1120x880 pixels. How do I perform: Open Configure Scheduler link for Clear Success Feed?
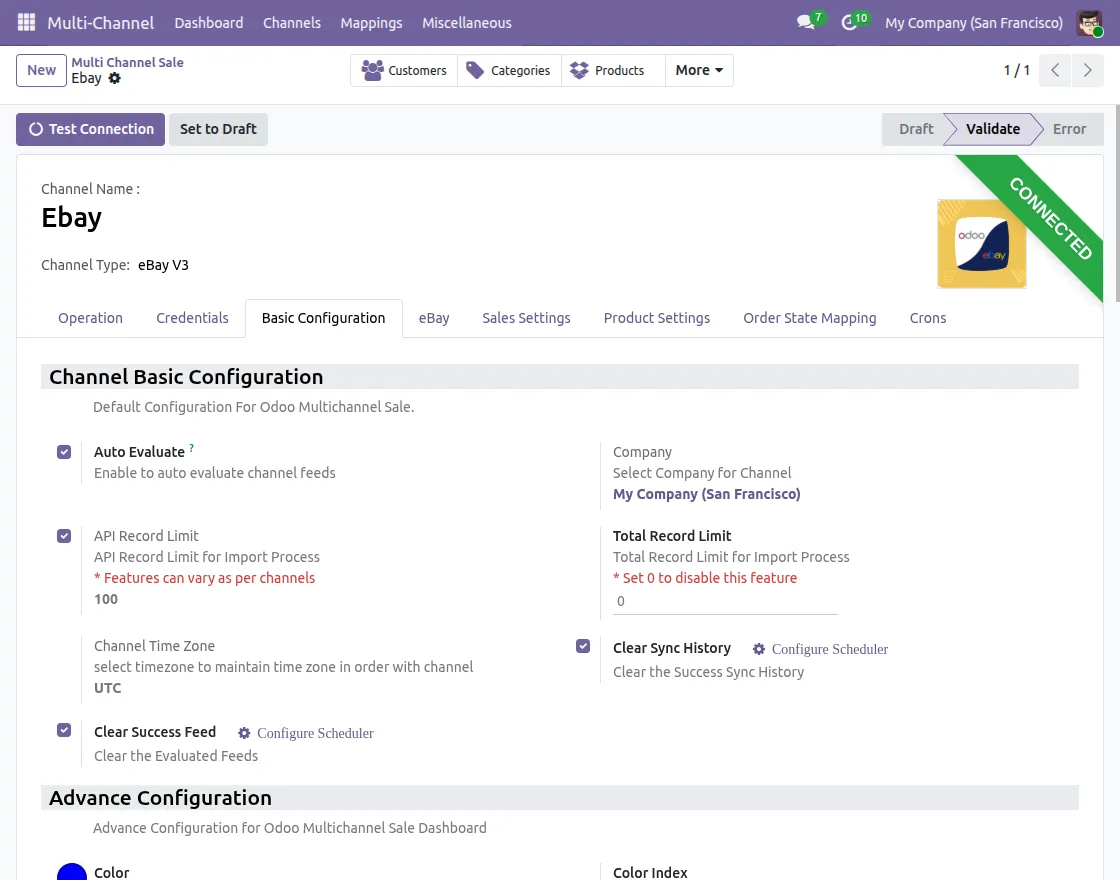point(306,733)
